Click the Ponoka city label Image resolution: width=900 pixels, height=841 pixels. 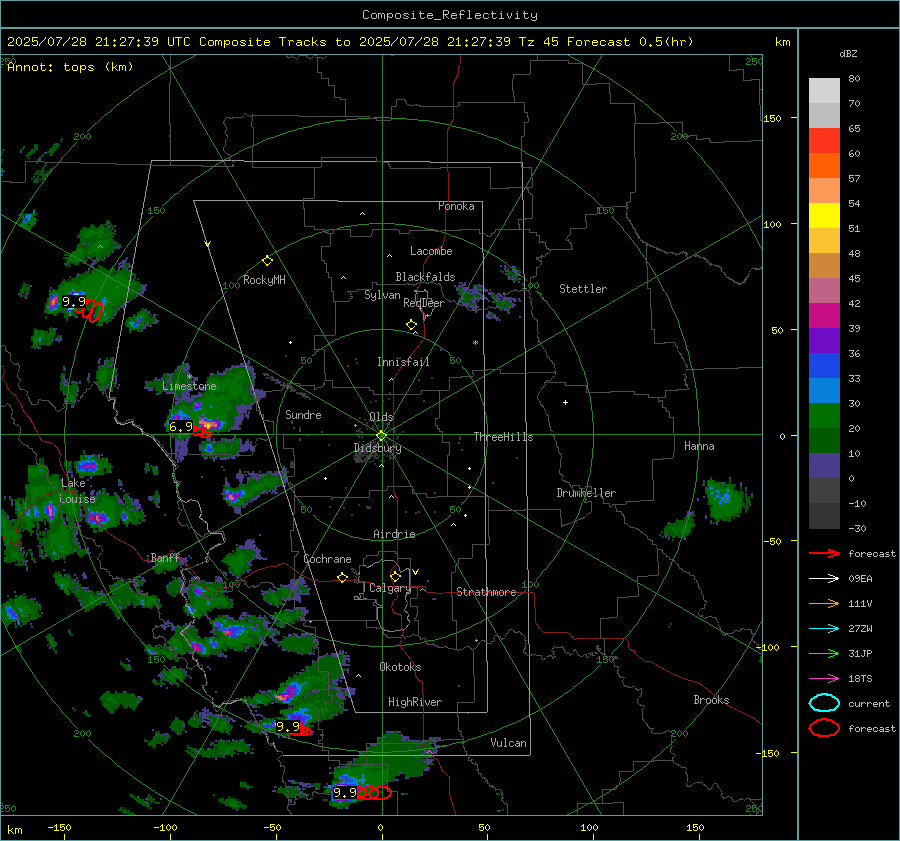456,207
